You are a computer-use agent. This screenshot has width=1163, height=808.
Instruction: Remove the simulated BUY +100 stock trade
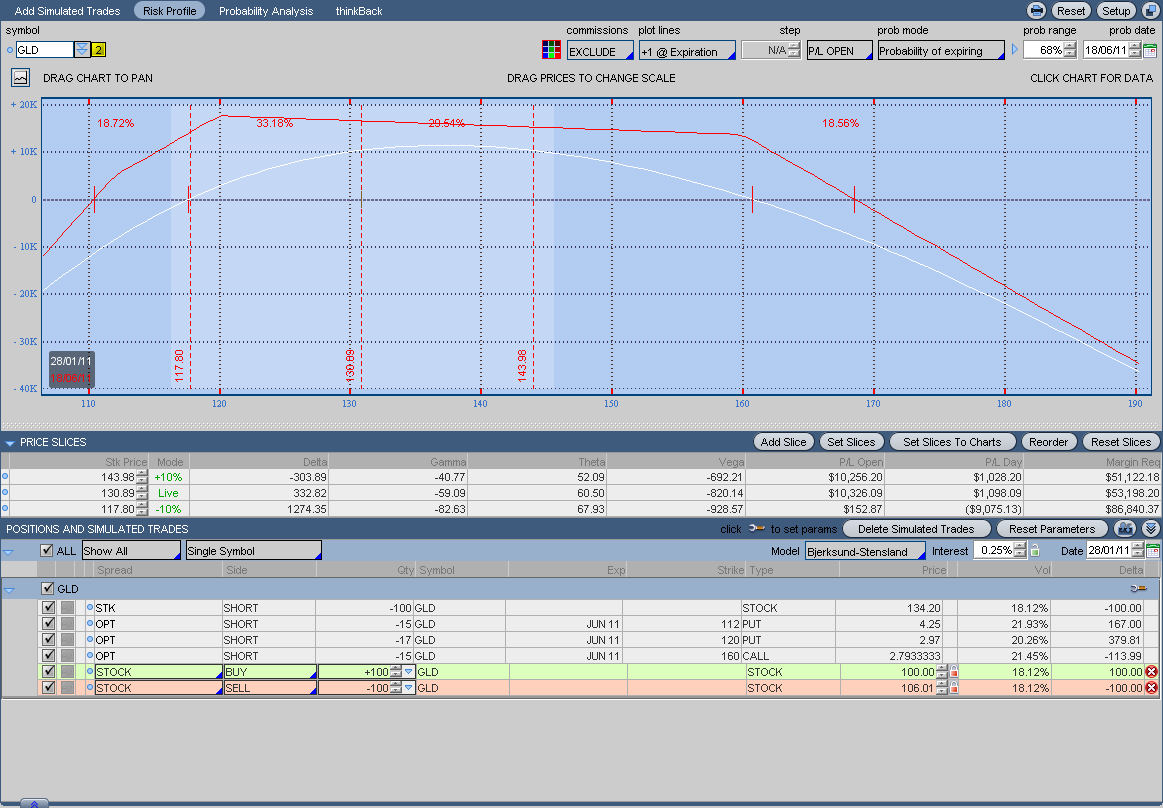point(1150,672)
